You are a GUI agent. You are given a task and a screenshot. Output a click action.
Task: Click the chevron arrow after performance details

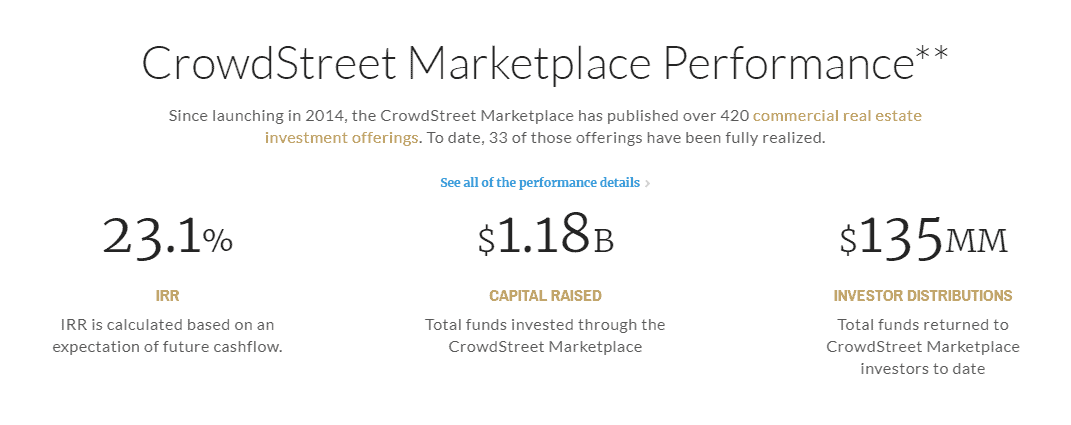point(648,183)
